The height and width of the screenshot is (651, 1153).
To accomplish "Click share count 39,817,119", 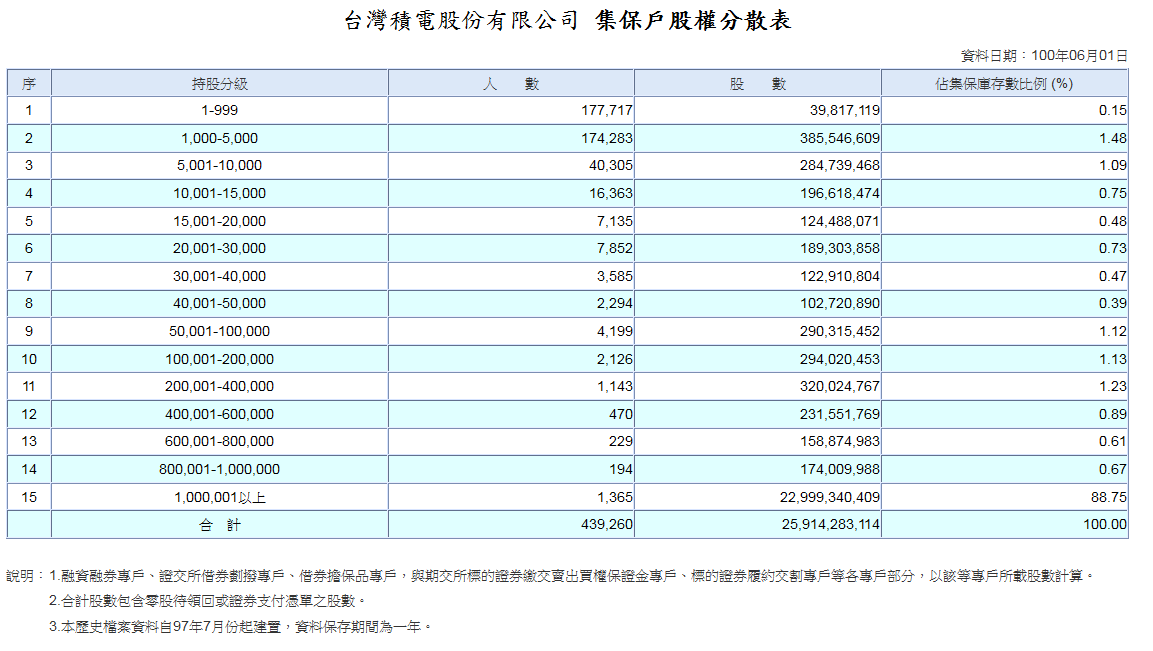I will tap(845, 110).
